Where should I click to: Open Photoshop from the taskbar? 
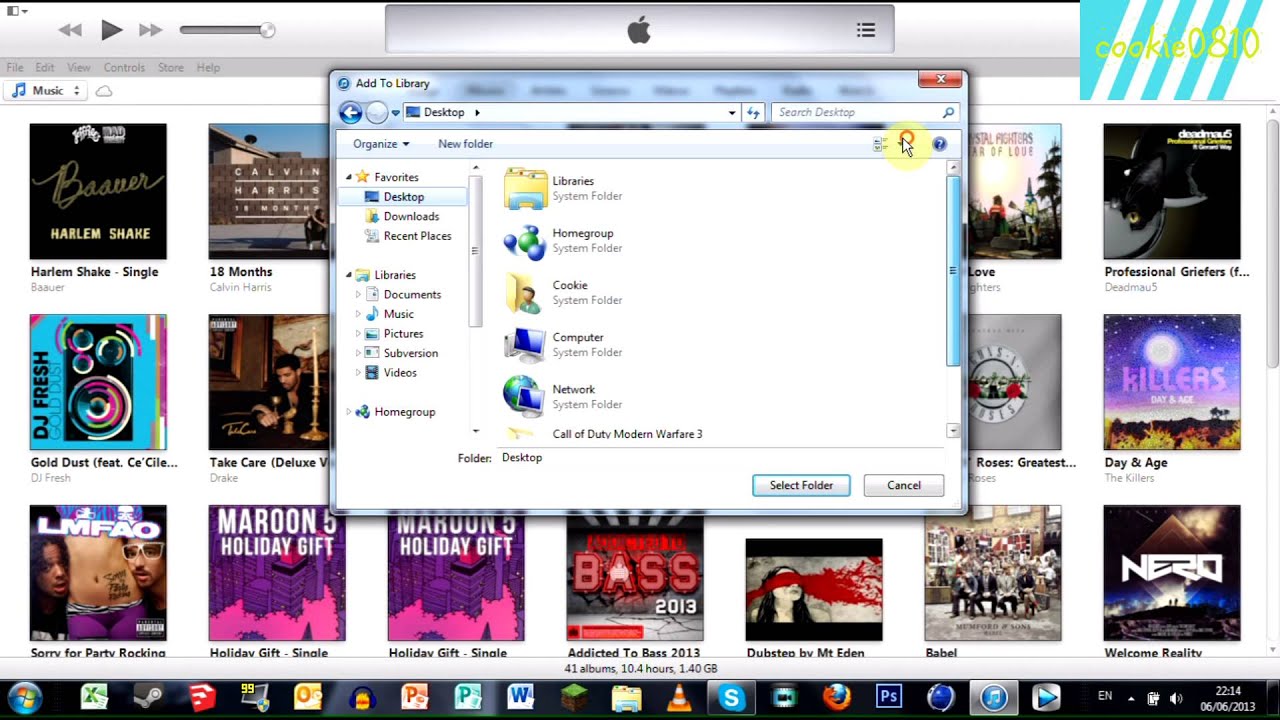point(889,697)
